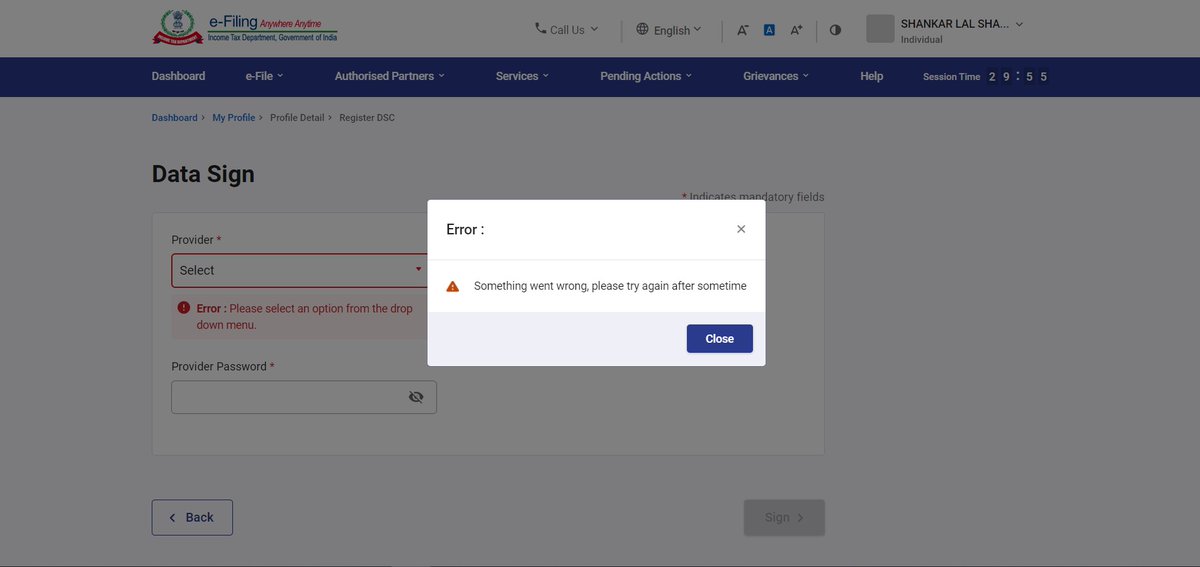Screen dimensions: 1200x567
Task: Click the Profile Detail breadcrumb
Action: [297, 118]
